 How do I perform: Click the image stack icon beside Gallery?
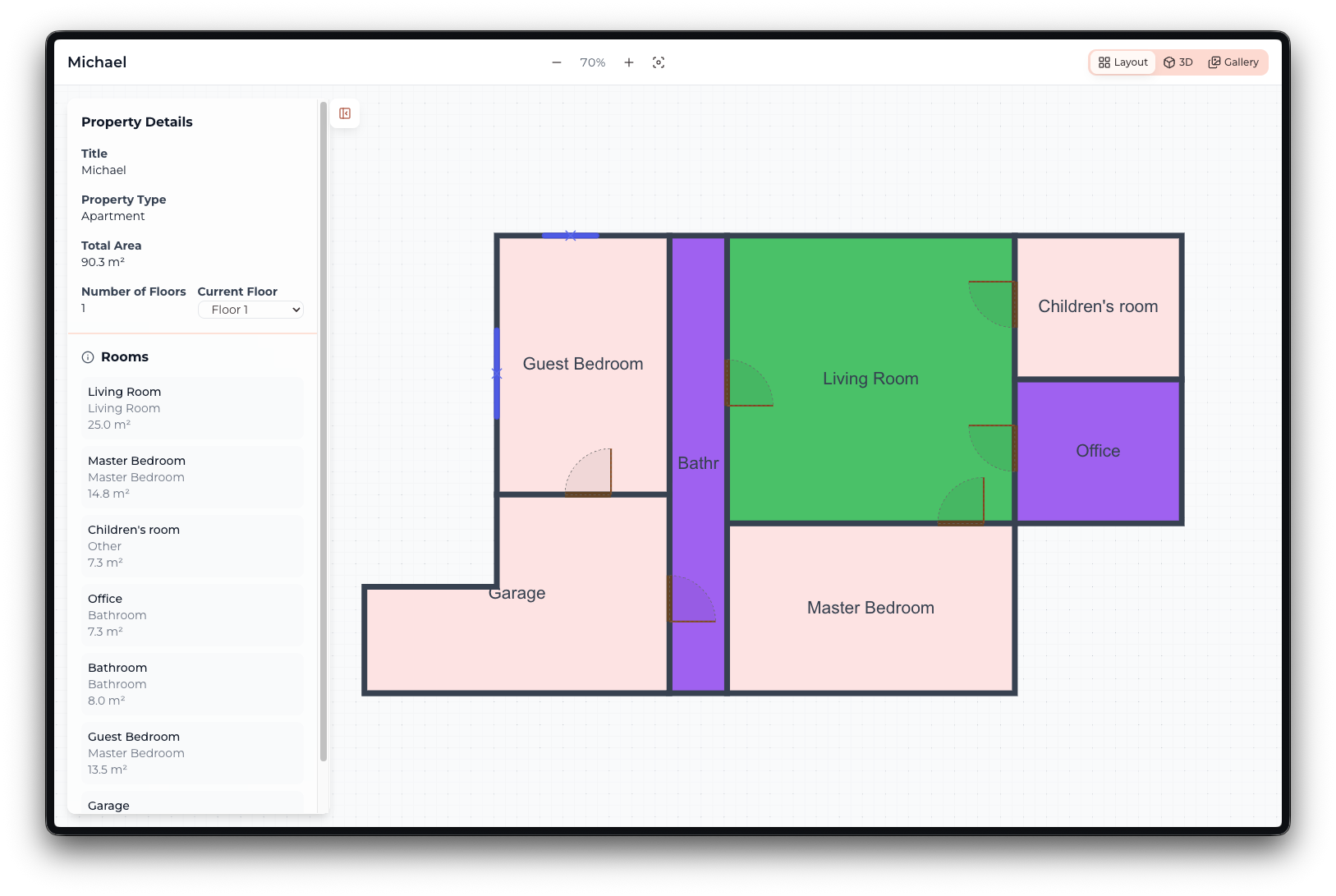1214,62
